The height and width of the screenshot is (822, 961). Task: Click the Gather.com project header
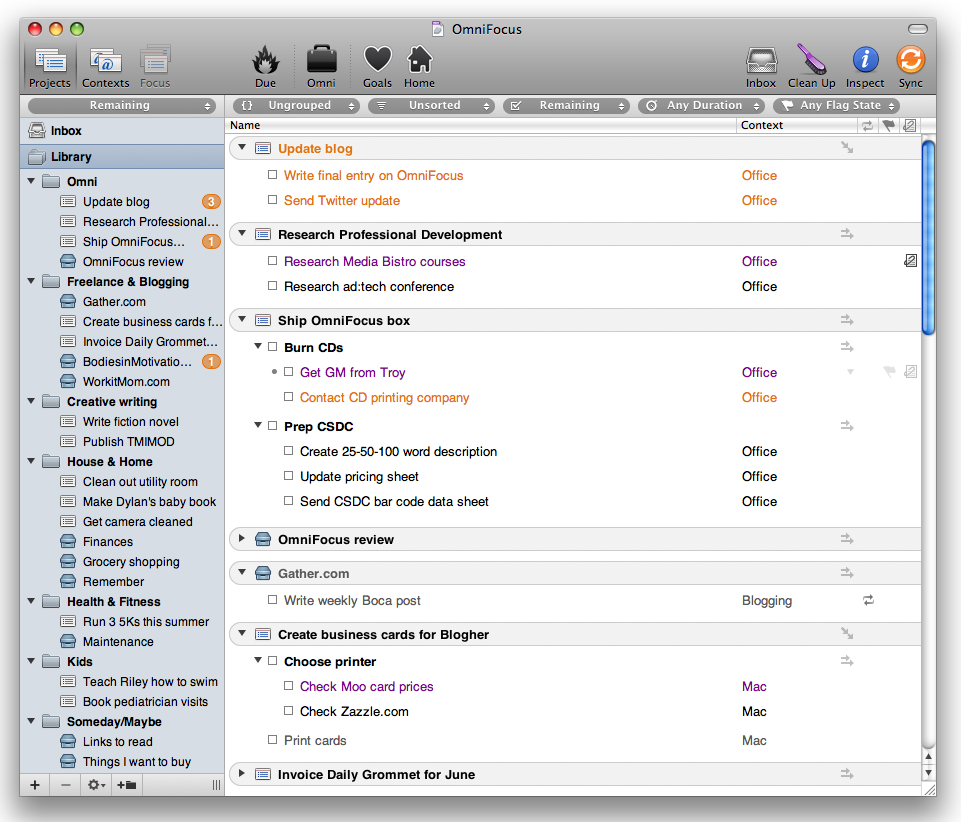click(575, 573)
